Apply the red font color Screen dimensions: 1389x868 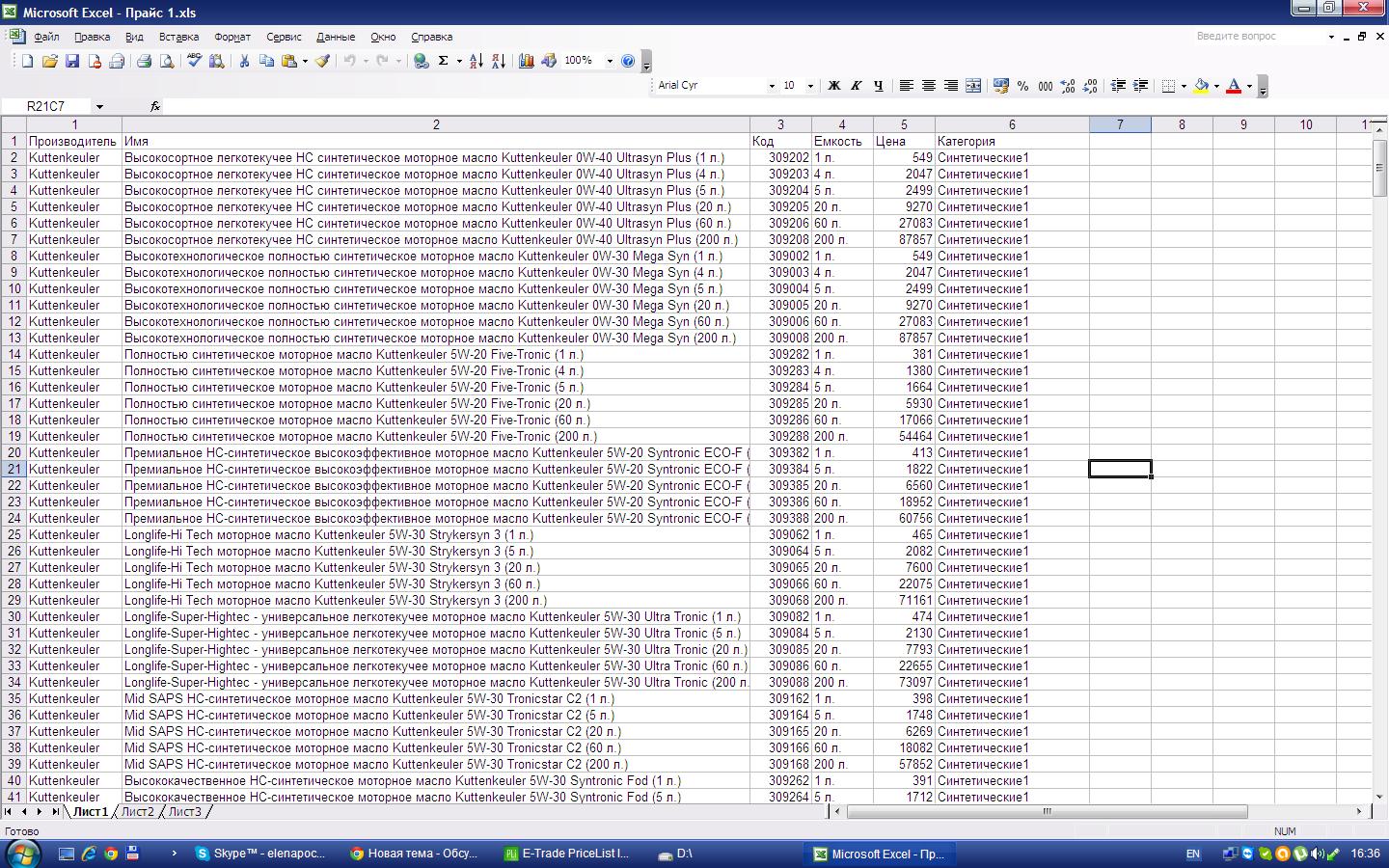(x=1234, y=86)
